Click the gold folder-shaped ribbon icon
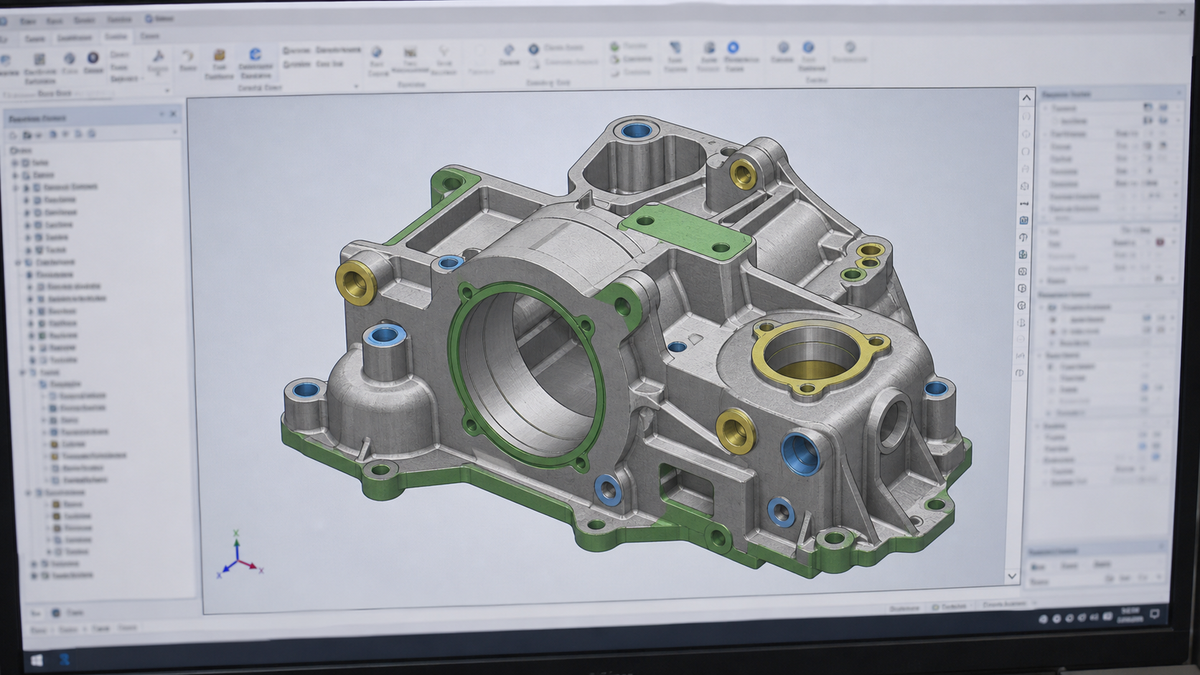 tap(218, 56)
